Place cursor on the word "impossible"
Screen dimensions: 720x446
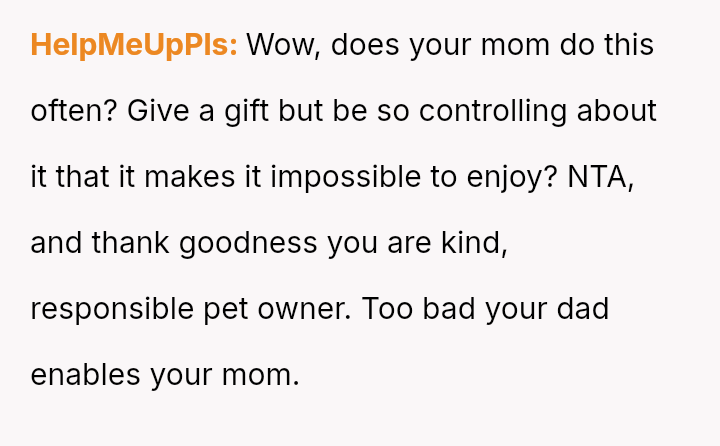[x=349, y=178]
